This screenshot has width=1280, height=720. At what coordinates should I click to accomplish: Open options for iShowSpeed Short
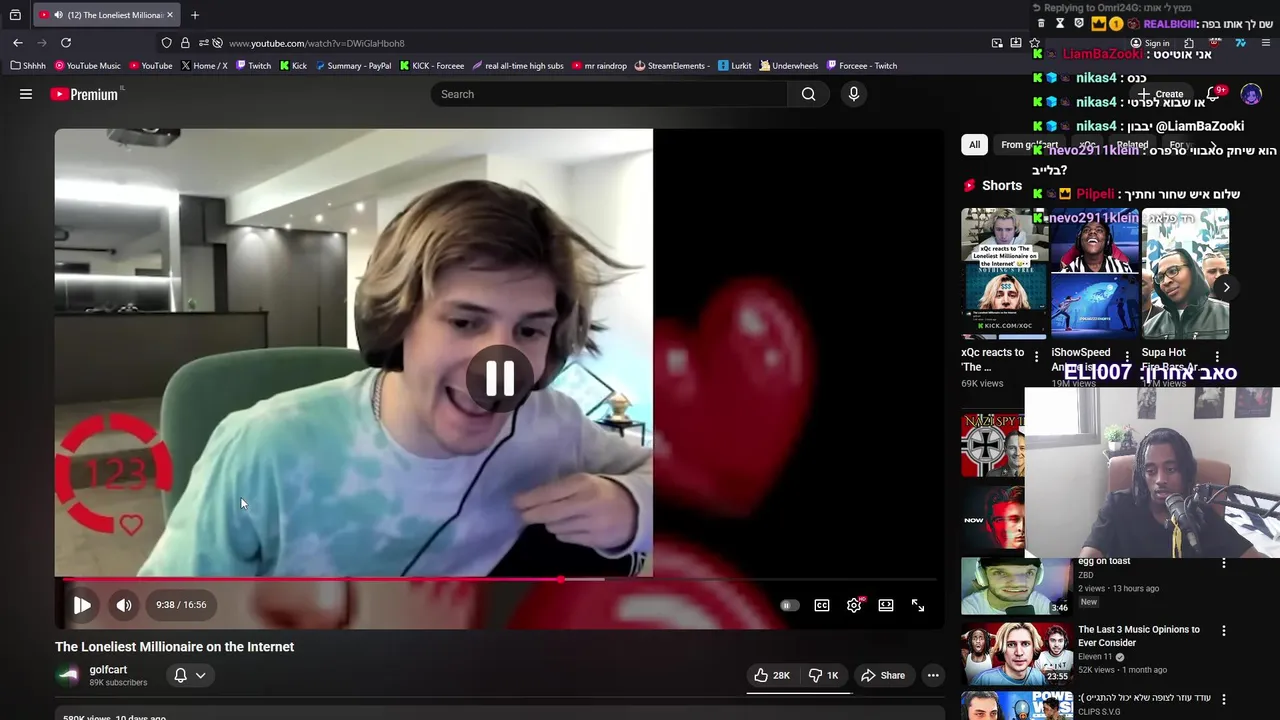tap(1127, 357)
